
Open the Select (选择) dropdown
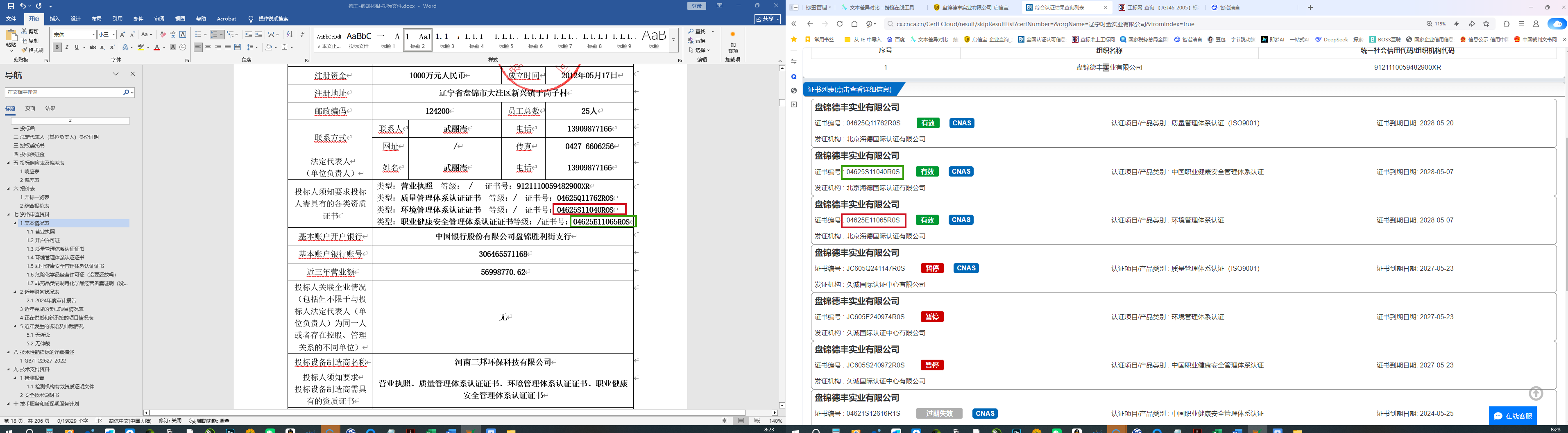click(x=699, y=50)
